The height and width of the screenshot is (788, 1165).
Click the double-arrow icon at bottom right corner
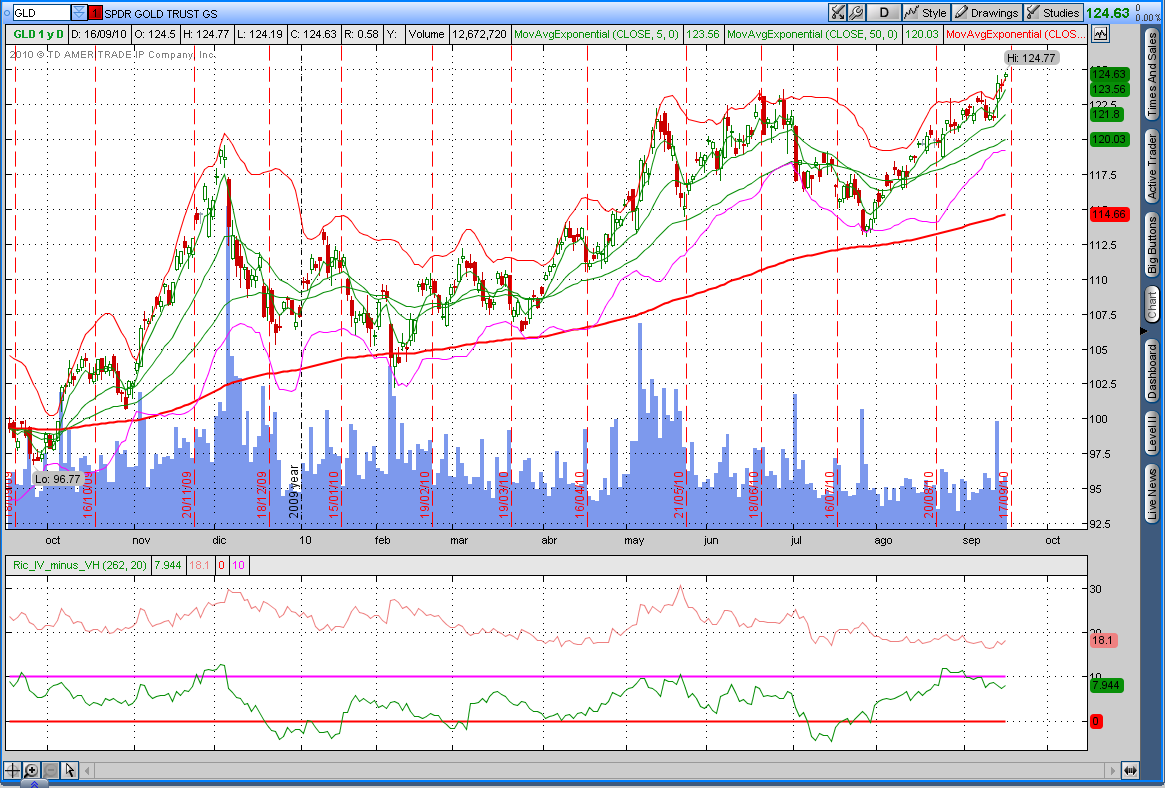[1130, 771]
